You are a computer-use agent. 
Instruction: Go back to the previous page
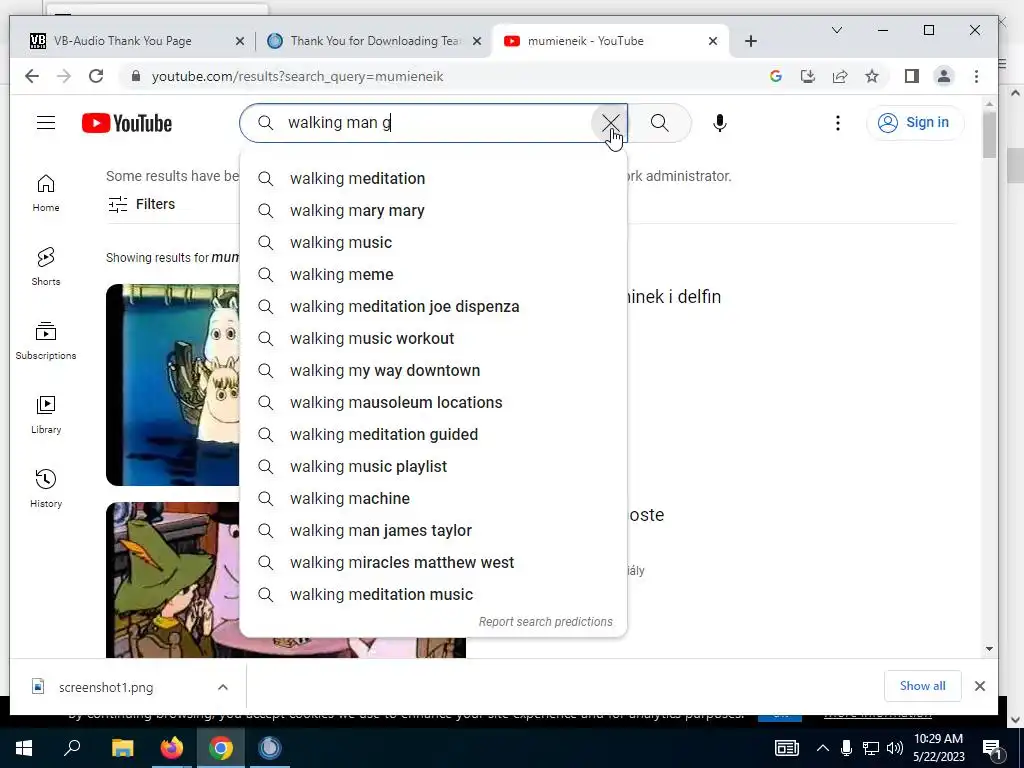pyautogui.click(x=32, y=76)
